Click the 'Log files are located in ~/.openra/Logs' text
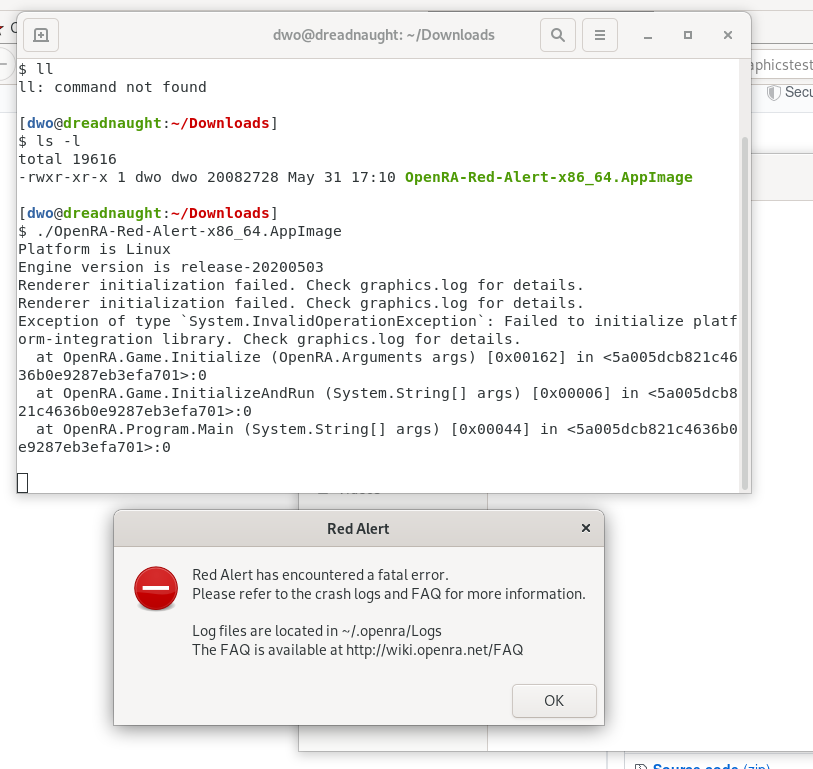 click(317, 631)
